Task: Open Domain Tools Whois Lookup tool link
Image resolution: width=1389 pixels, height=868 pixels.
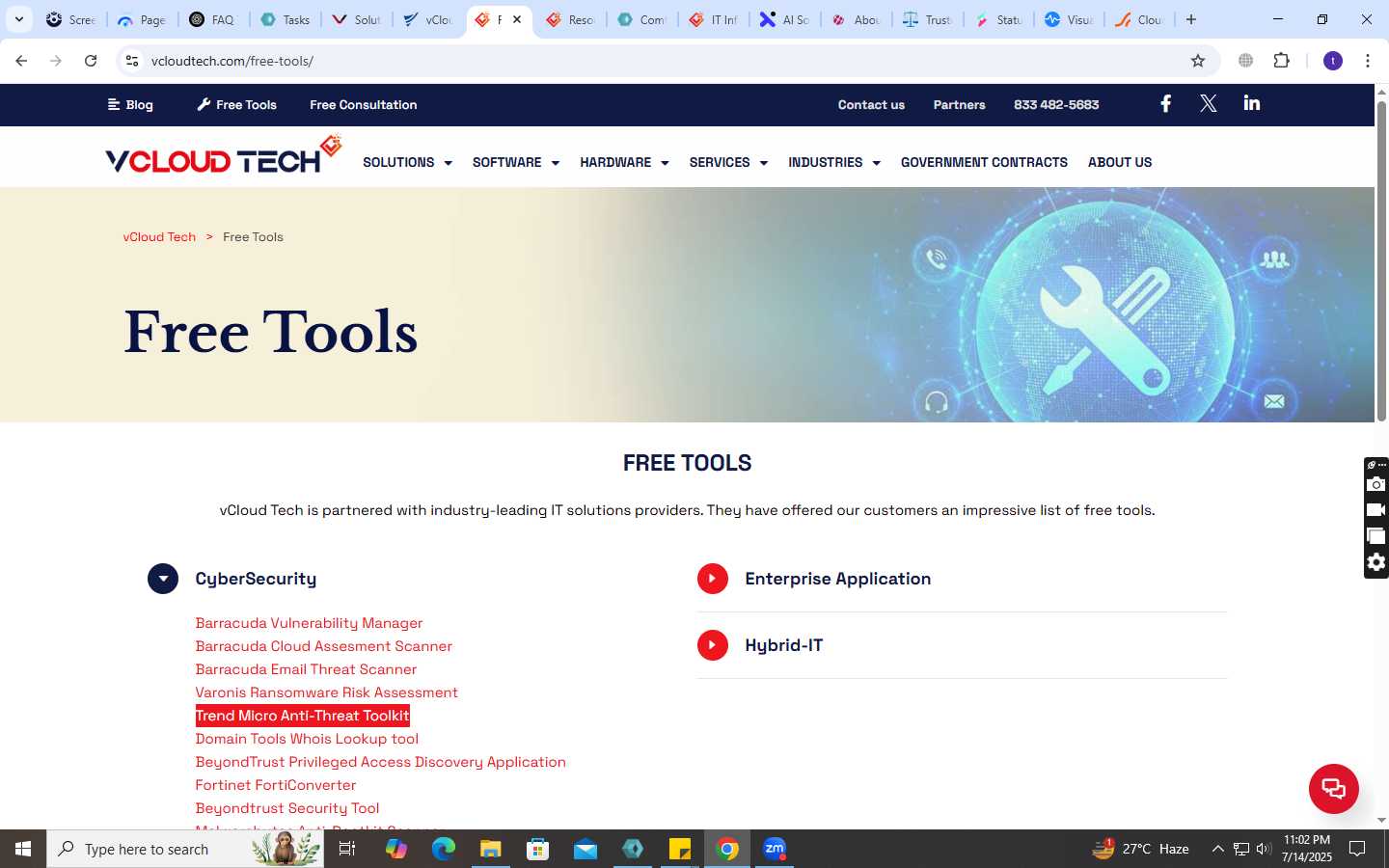Action: [307, 739]
